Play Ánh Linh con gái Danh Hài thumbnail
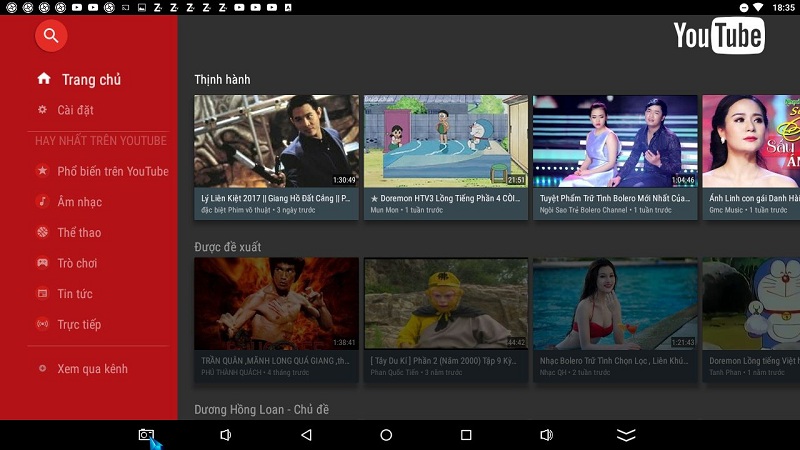800x450 pixels. [x=751, y=141]
